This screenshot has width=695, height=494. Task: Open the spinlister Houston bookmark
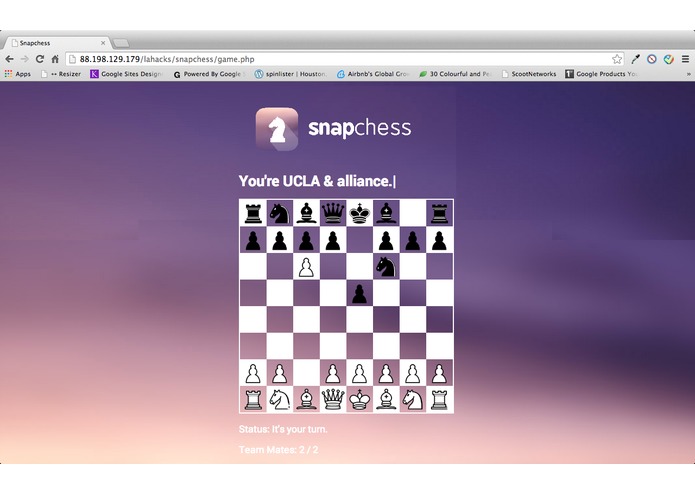291,74
